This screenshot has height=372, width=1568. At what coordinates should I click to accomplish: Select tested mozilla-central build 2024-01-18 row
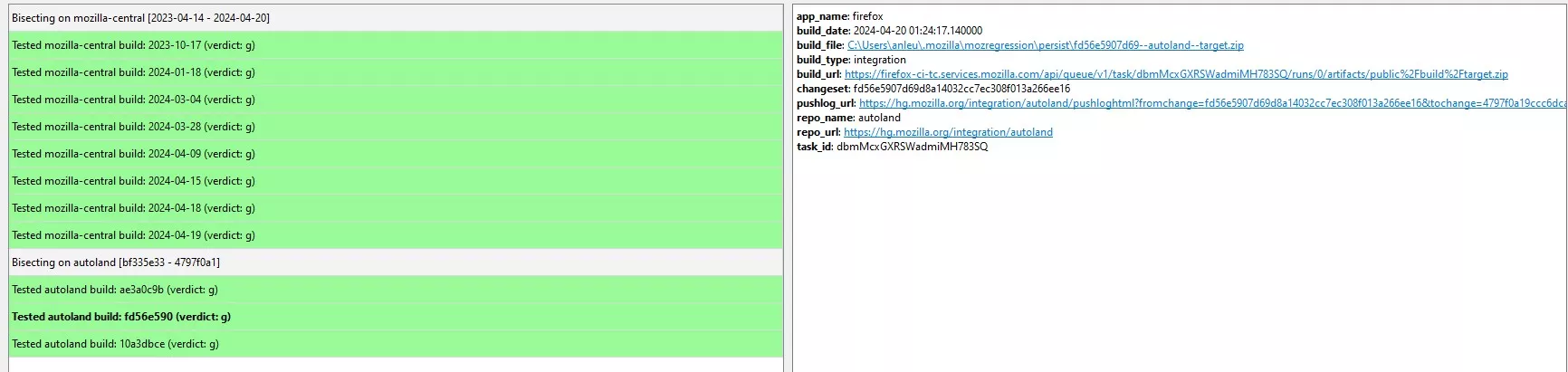click(x=396, y=72)
